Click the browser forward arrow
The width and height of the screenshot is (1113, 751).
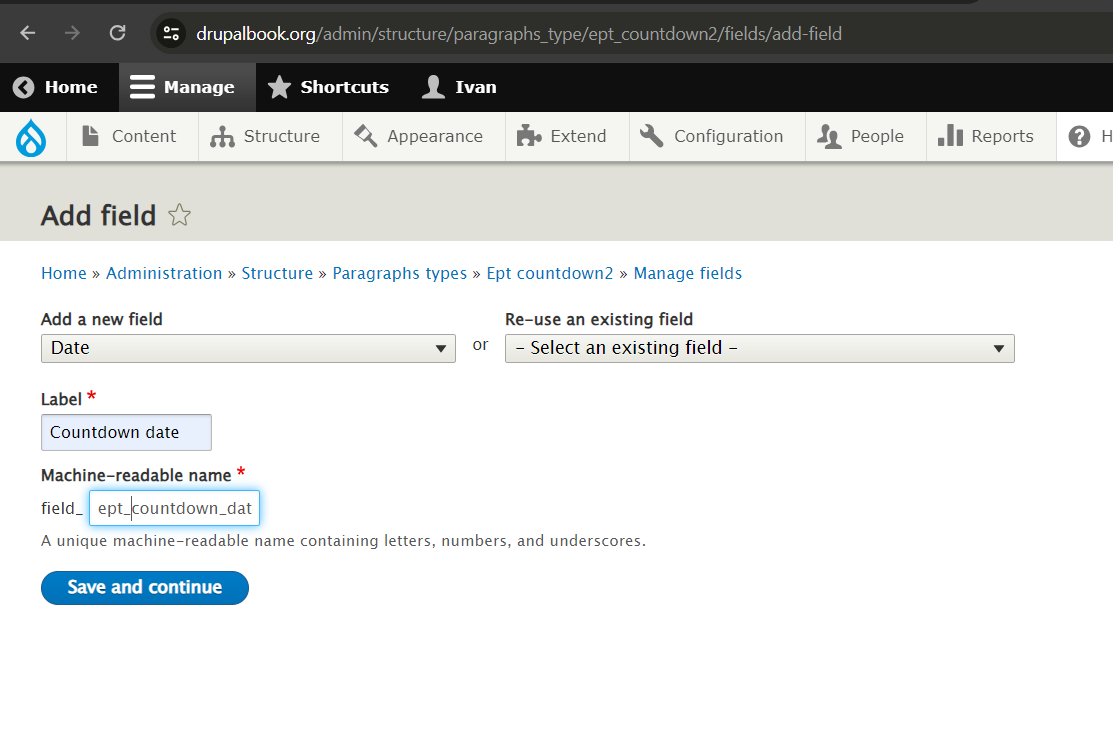(x=72, y=33)
